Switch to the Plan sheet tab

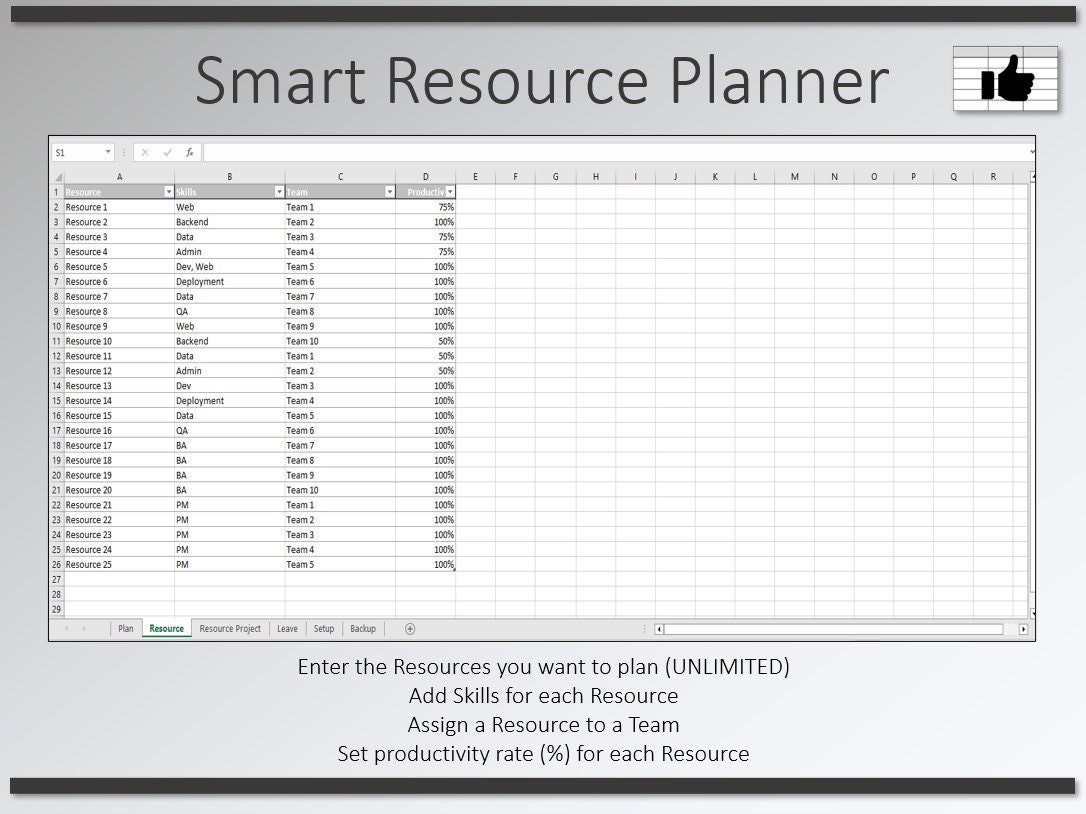tap(126, 628)
